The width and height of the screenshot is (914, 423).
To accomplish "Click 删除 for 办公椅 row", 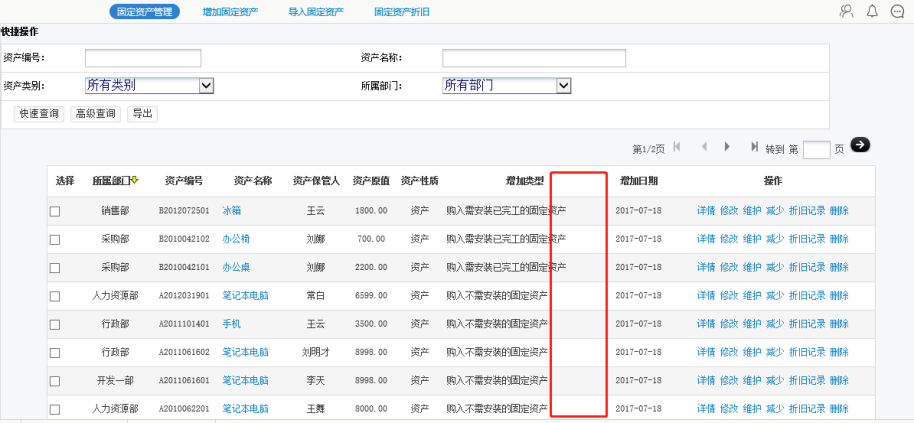I will click(x=839, y=239).
